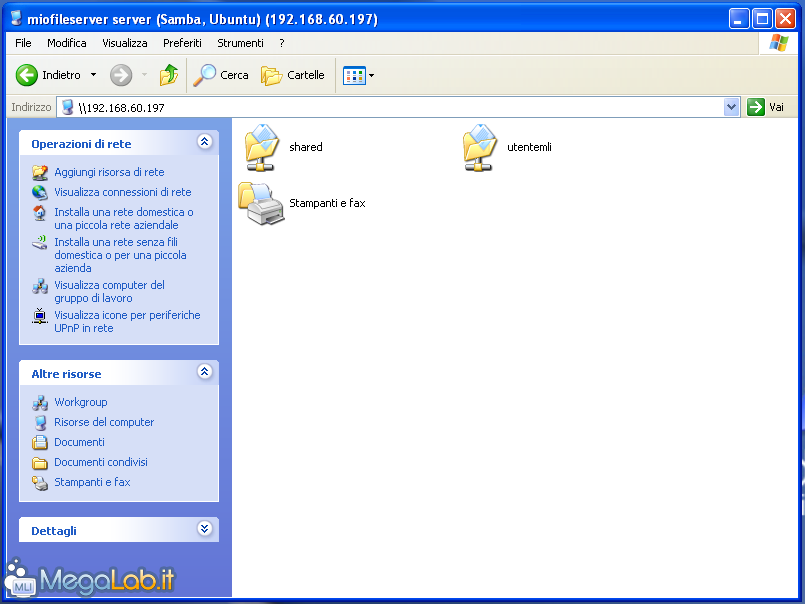Open Stampanti e fax sidebar link

point(92,482)
